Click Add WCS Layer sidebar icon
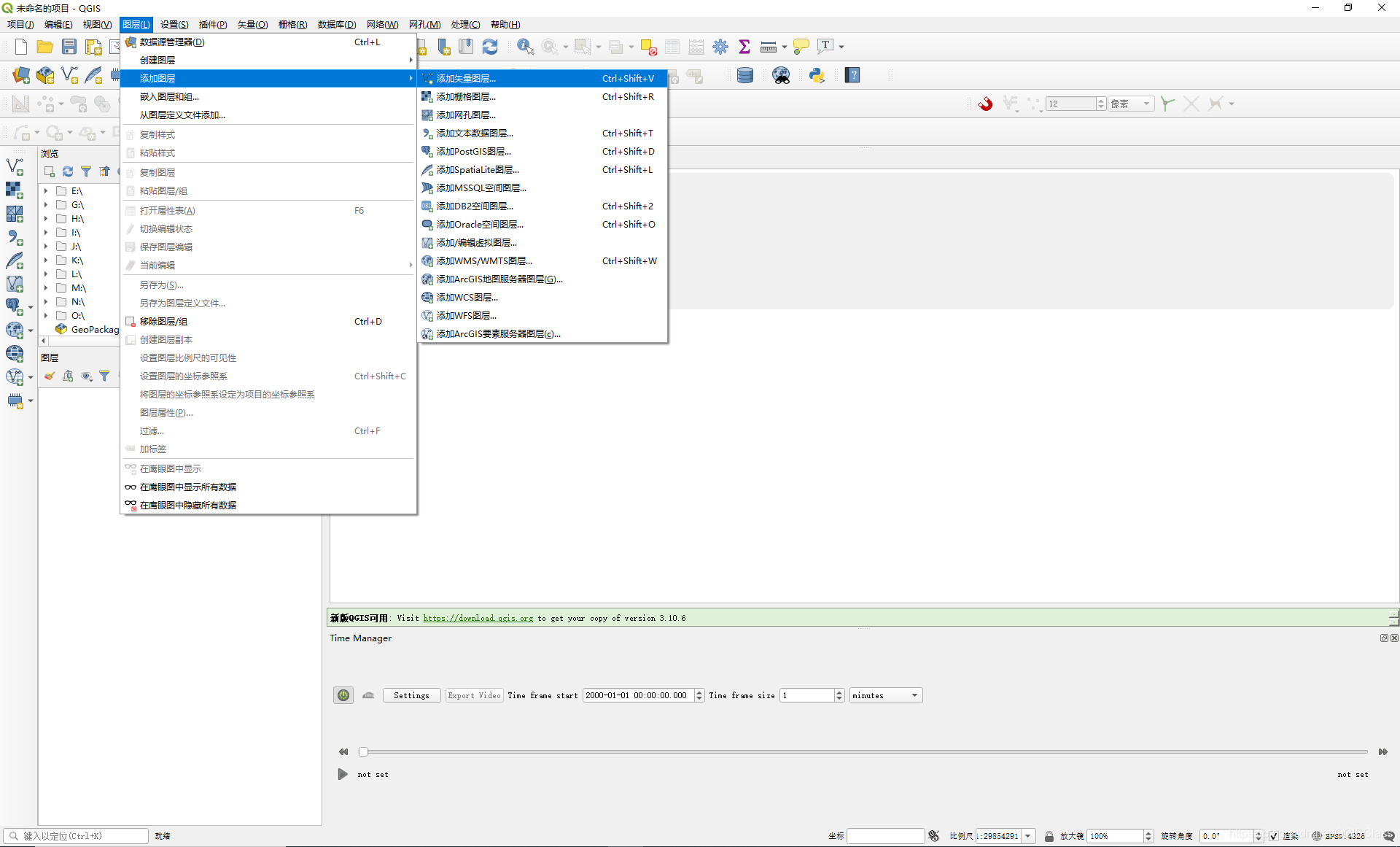This screenshot has width=1400, height=847. point(15,354)
